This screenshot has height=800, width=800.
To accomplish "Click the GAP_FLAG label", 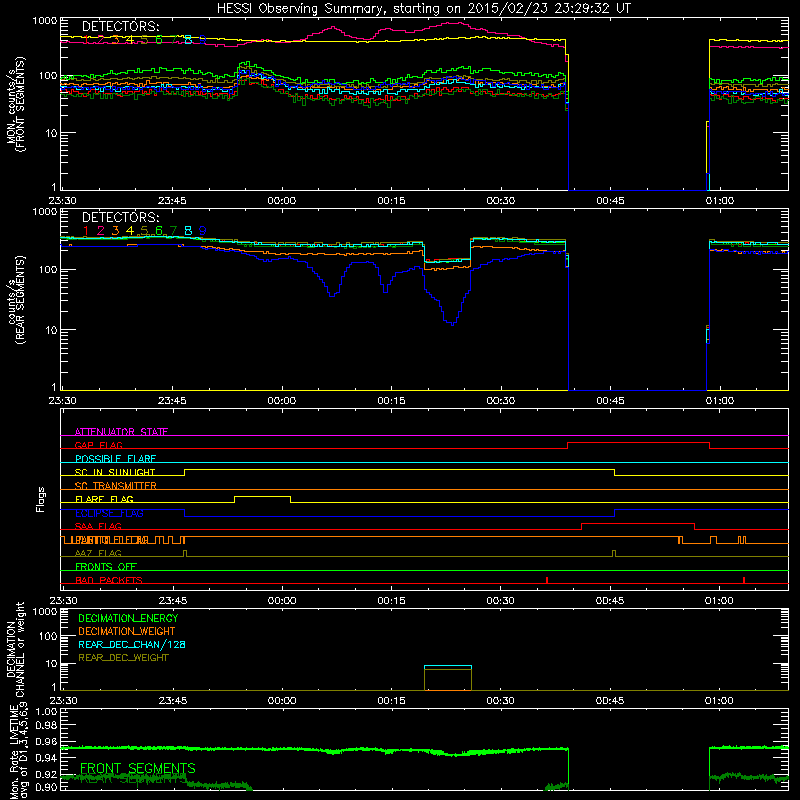I will [x=98, y=445].
